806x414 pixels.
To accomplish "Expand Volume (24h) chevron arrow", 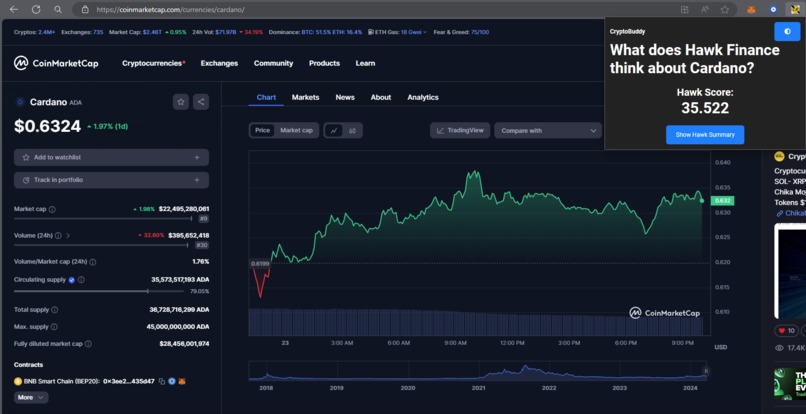I will click(68, 236).
